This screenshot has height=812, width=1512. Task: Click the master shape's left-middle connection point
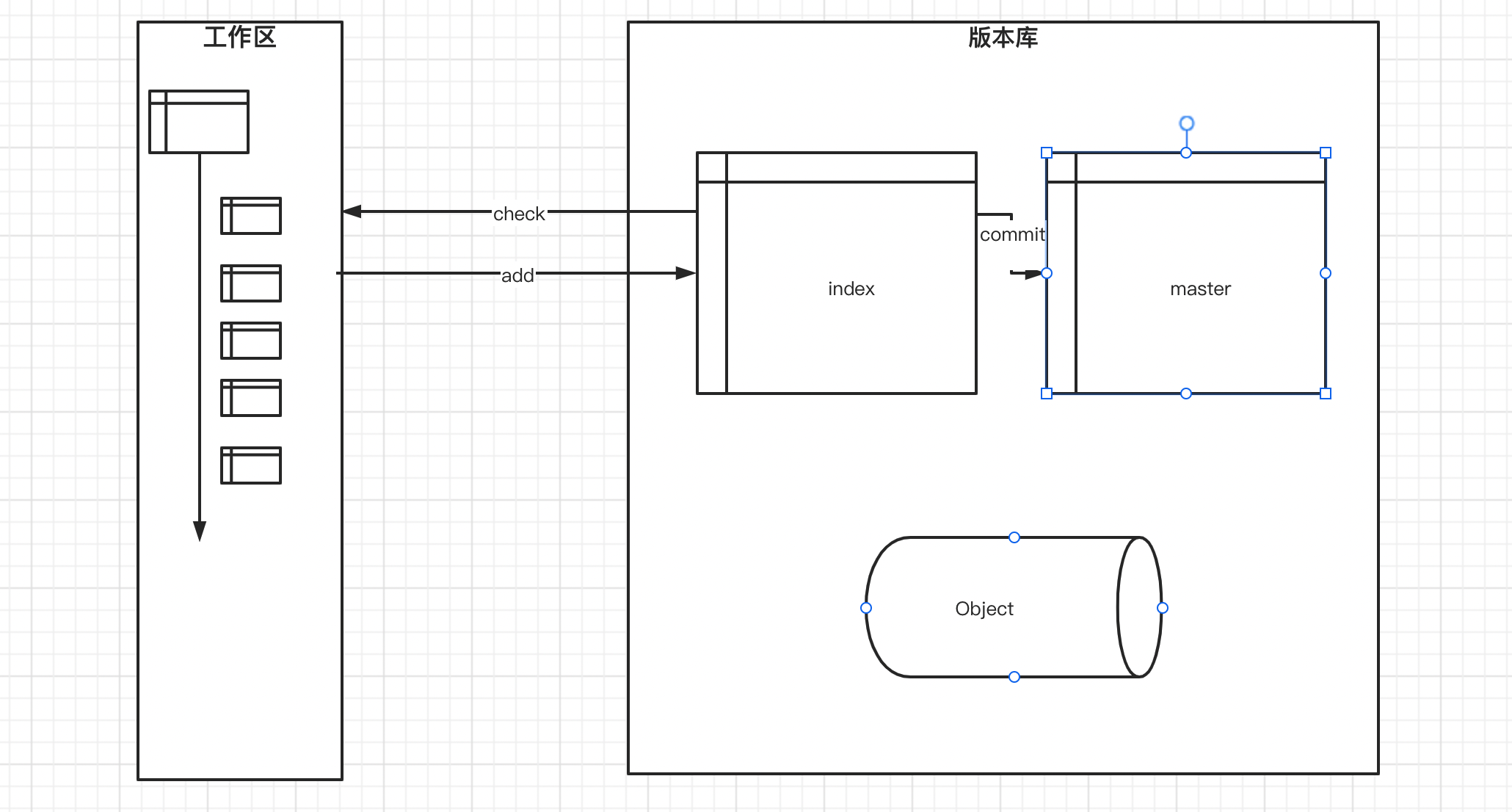(x=1047, y=273)
